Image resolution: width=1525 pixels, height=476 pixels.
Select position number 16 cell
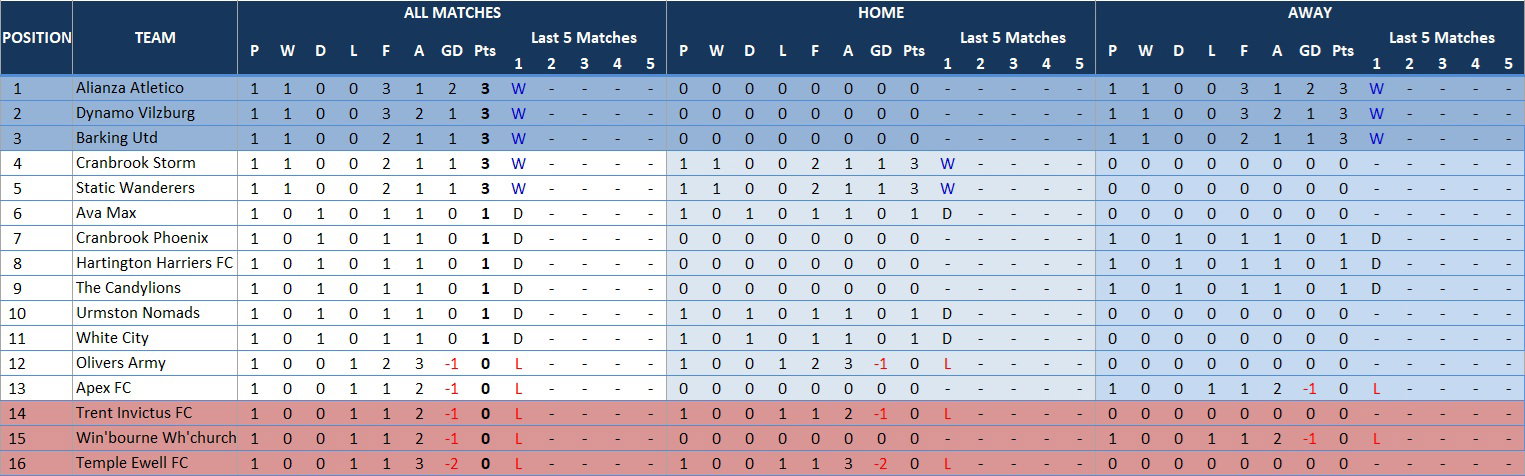pos(36,463)
